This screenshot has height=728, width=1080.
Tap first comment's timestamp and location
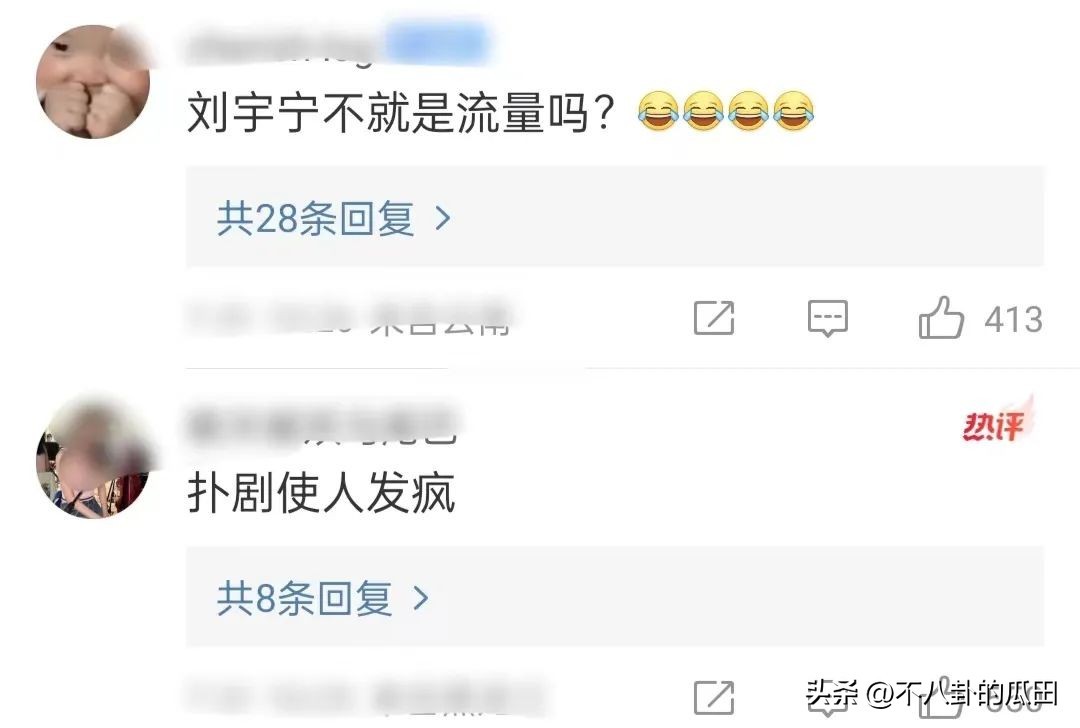[x=349, y=318]
